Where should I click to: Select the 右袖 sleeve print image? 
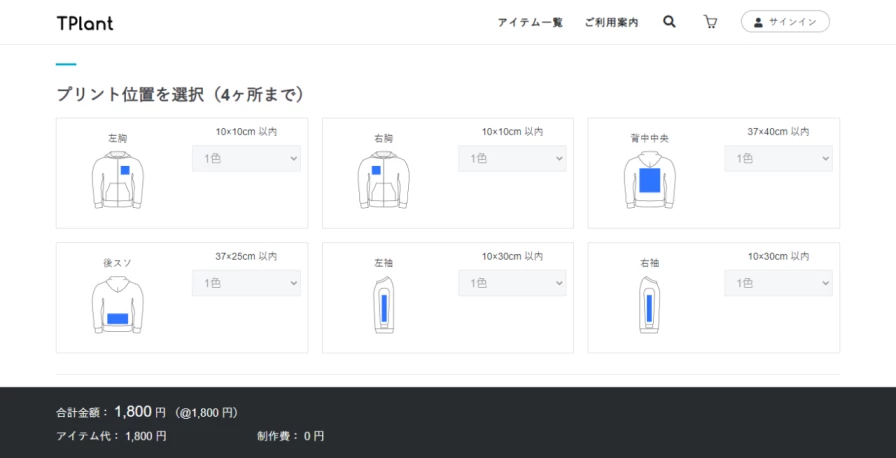click(649, 305)
